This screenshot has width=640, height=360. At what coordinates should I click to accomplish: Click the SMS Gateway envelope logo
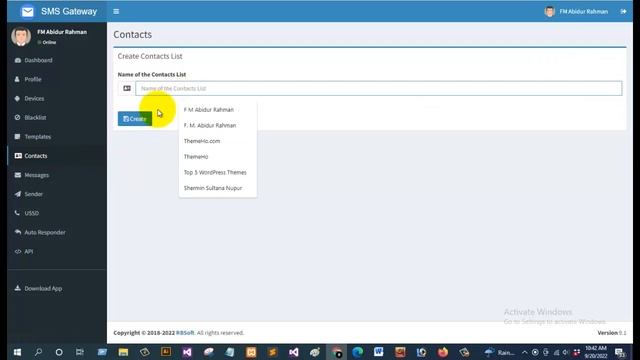27,11
